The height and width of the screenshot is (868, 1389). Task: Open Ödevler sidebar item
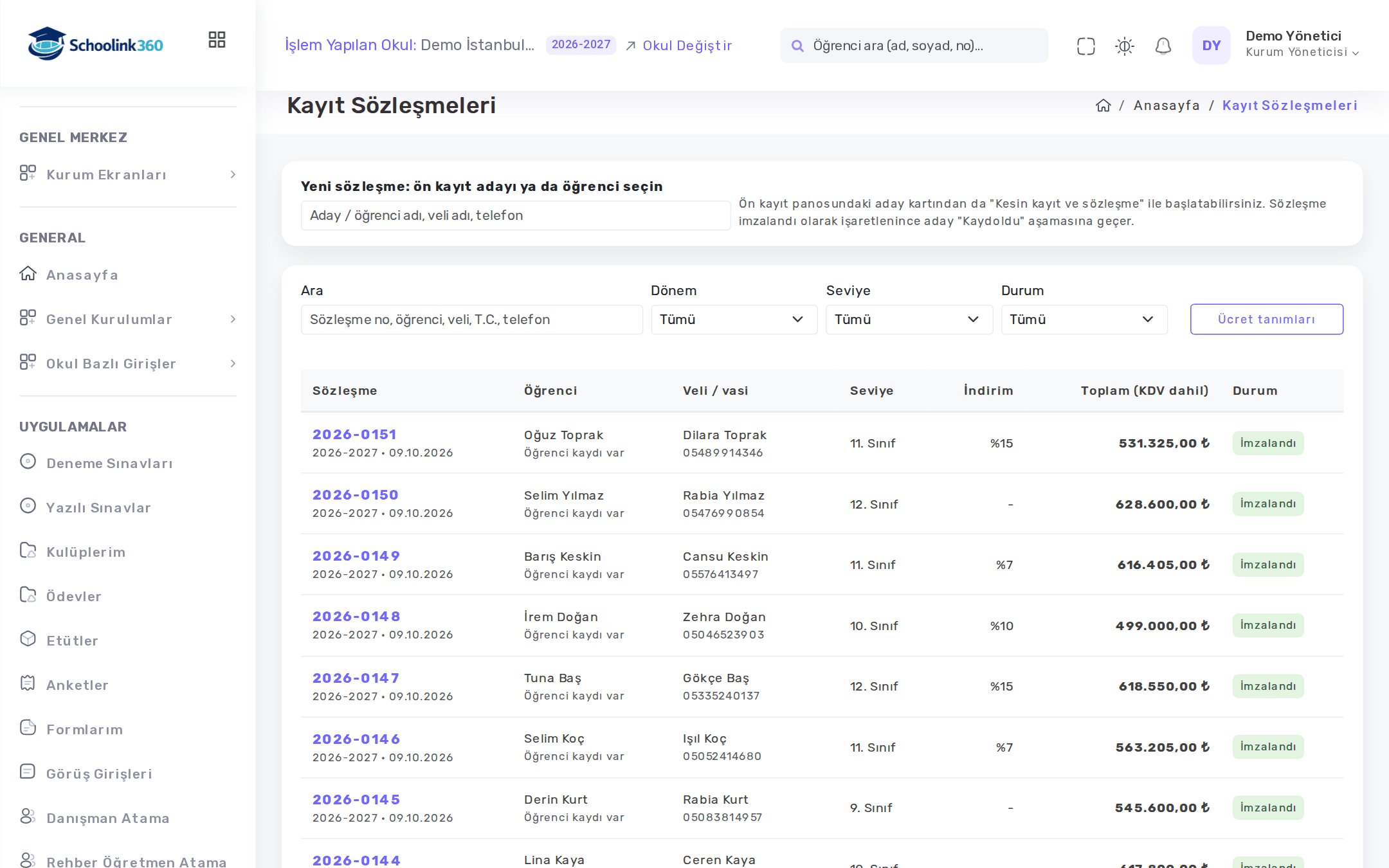(x=73, y=596)
